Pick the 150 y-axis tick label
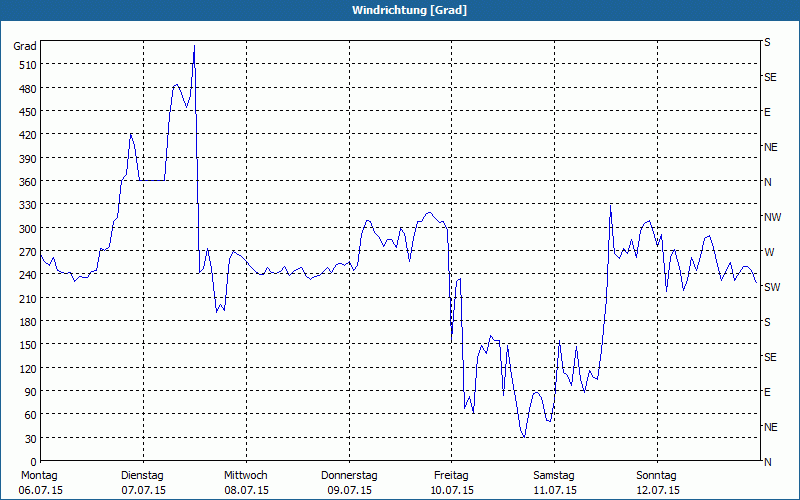The width and height of the screenshot is (800, 500). pyautogui.click(x=28, y=345)
